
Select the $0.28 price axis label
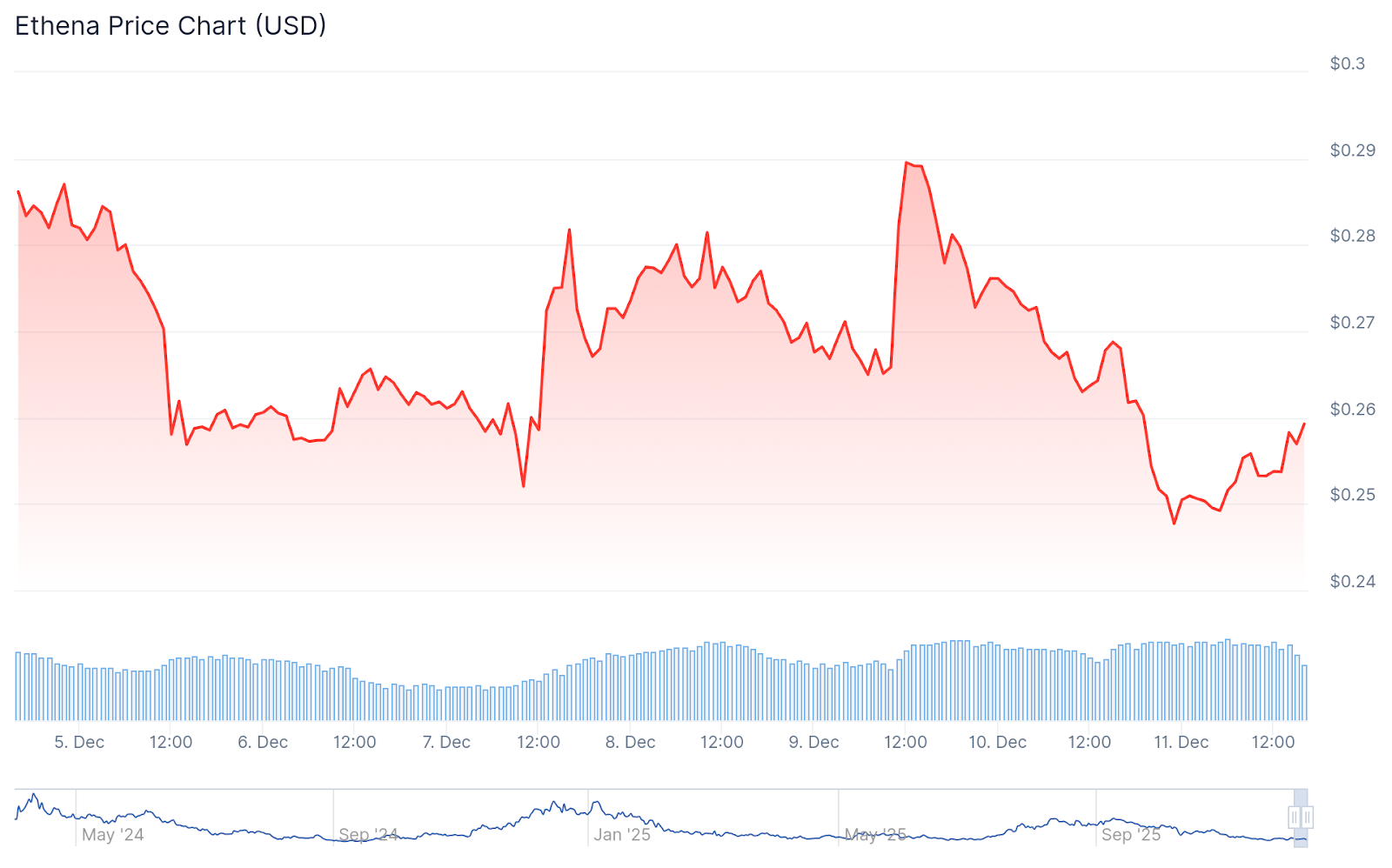point(1353,236)
